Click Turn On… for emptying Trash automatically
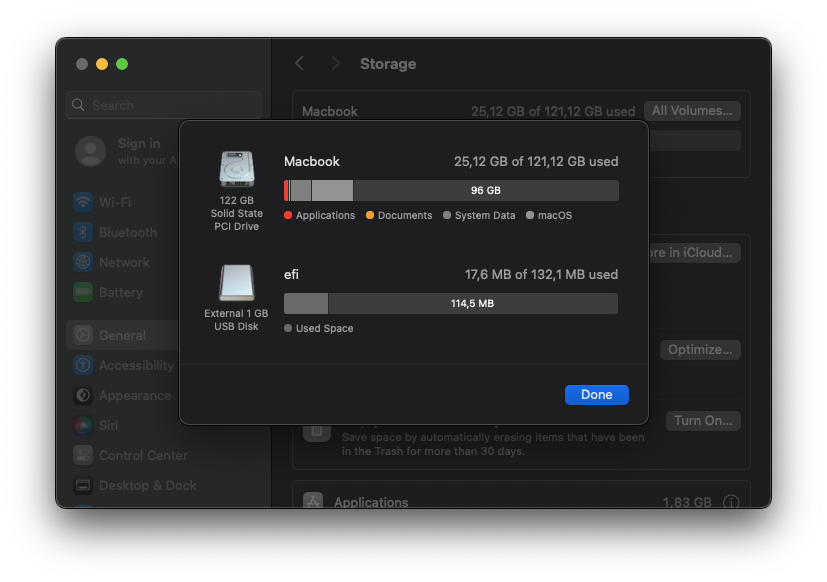Image resolution: width=827 pixels, height=582 pixels. pos(702,421)
